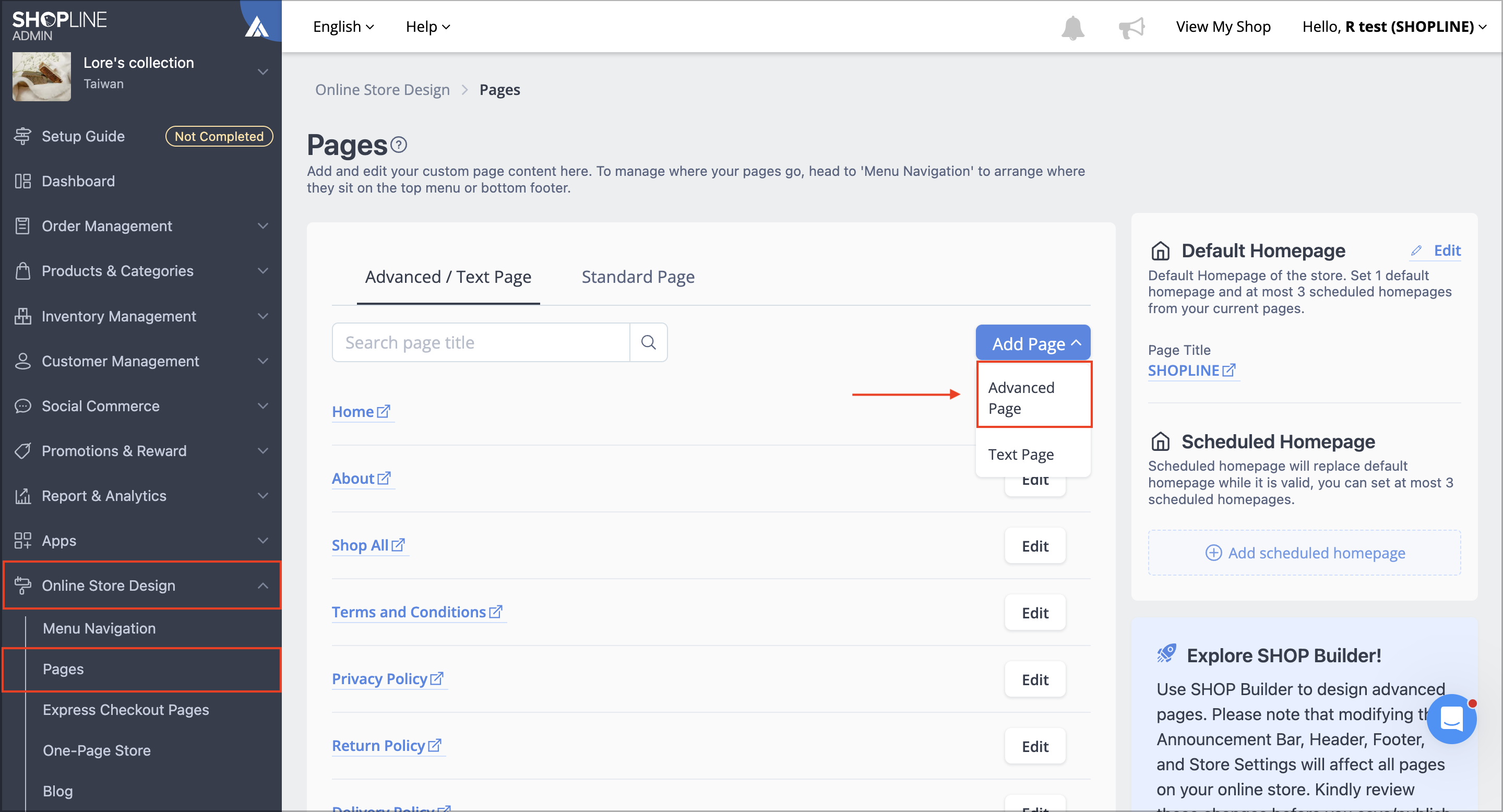
Task: Open Pages in the sidebar submenu
Action: [x=63, y=669]
